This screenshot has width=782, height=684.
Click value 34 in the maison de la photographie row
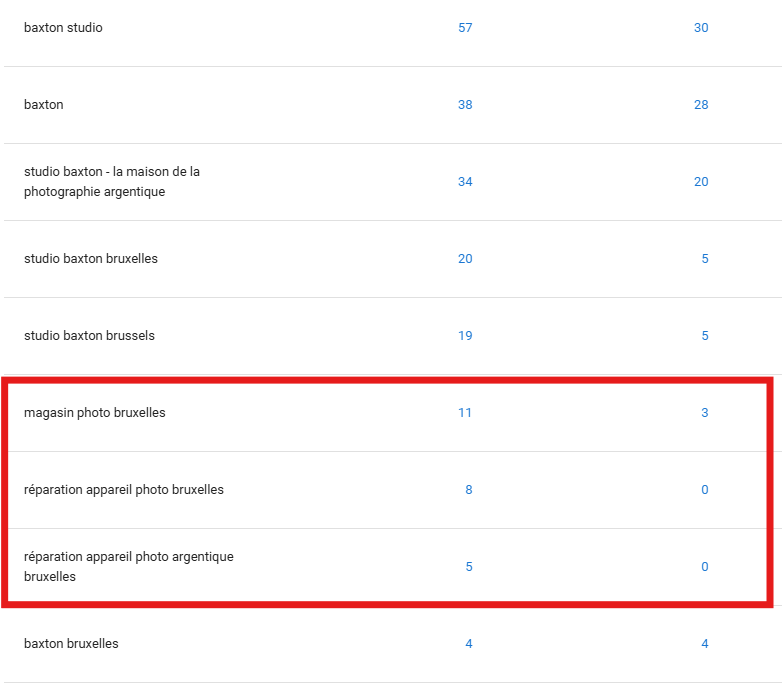click(465, 182)
